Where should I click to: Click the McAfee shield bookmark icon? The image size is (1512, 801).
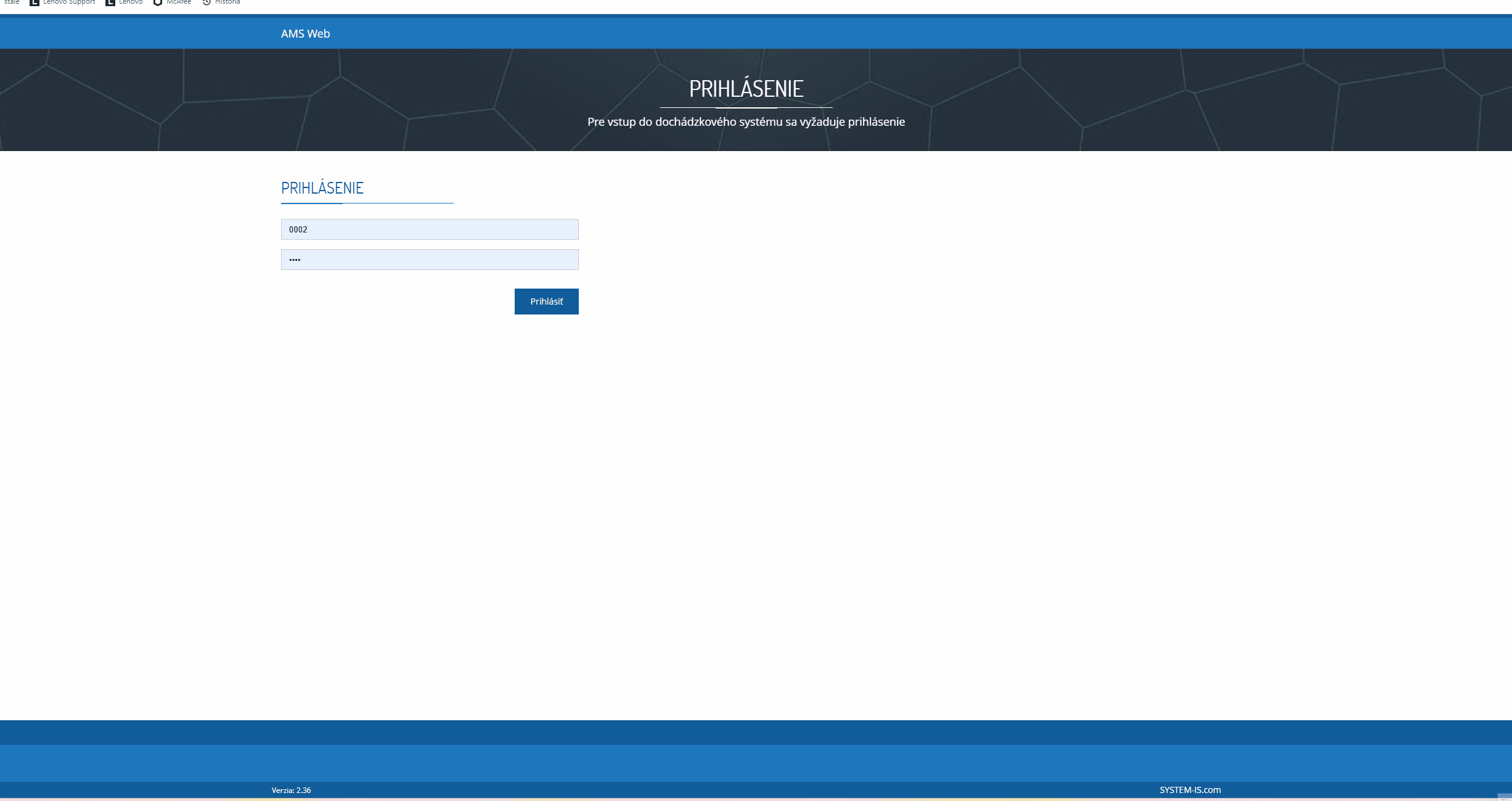158,2
